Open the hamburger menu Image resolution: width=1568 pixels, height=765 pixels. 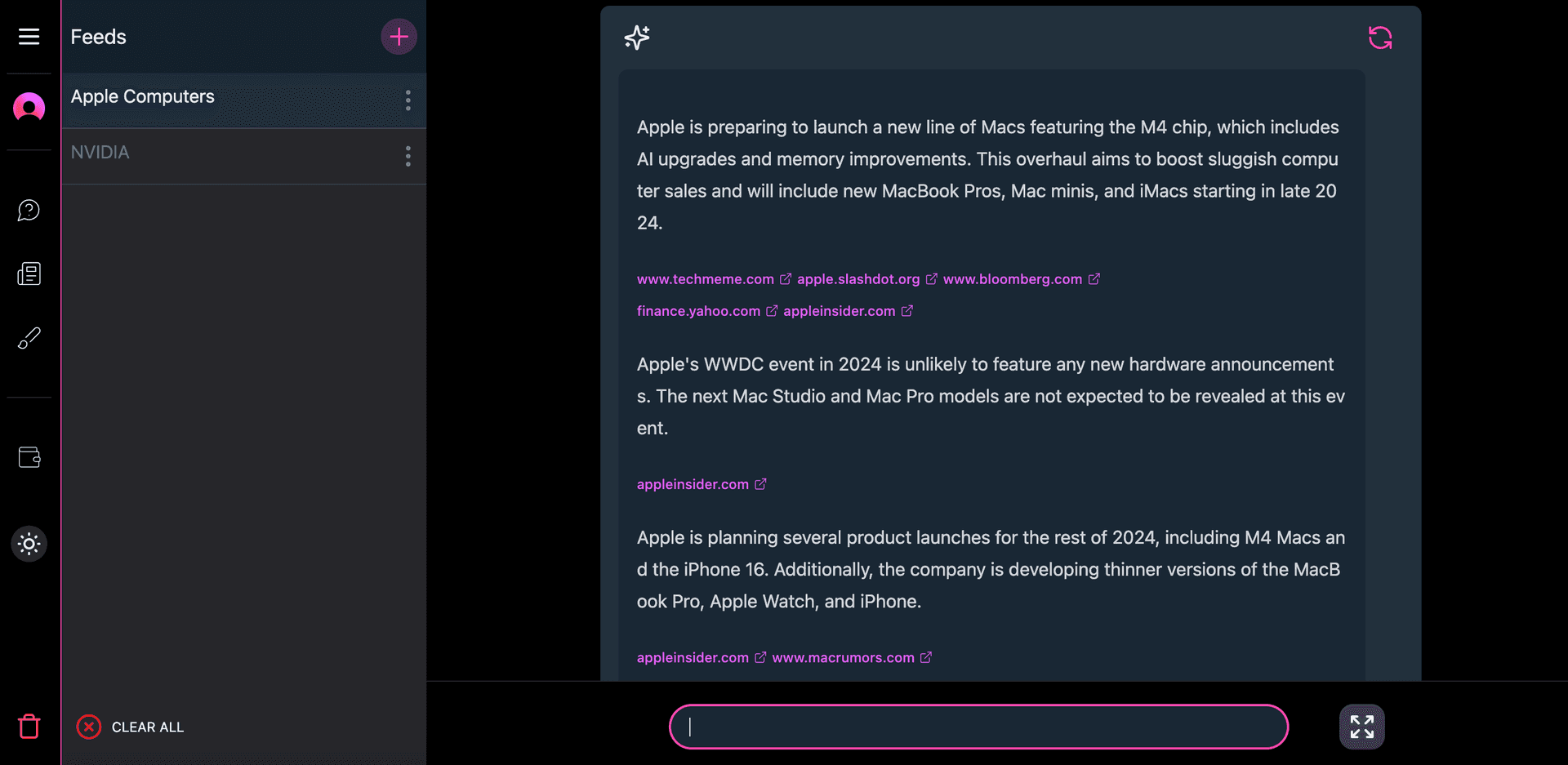coord(29,37)
